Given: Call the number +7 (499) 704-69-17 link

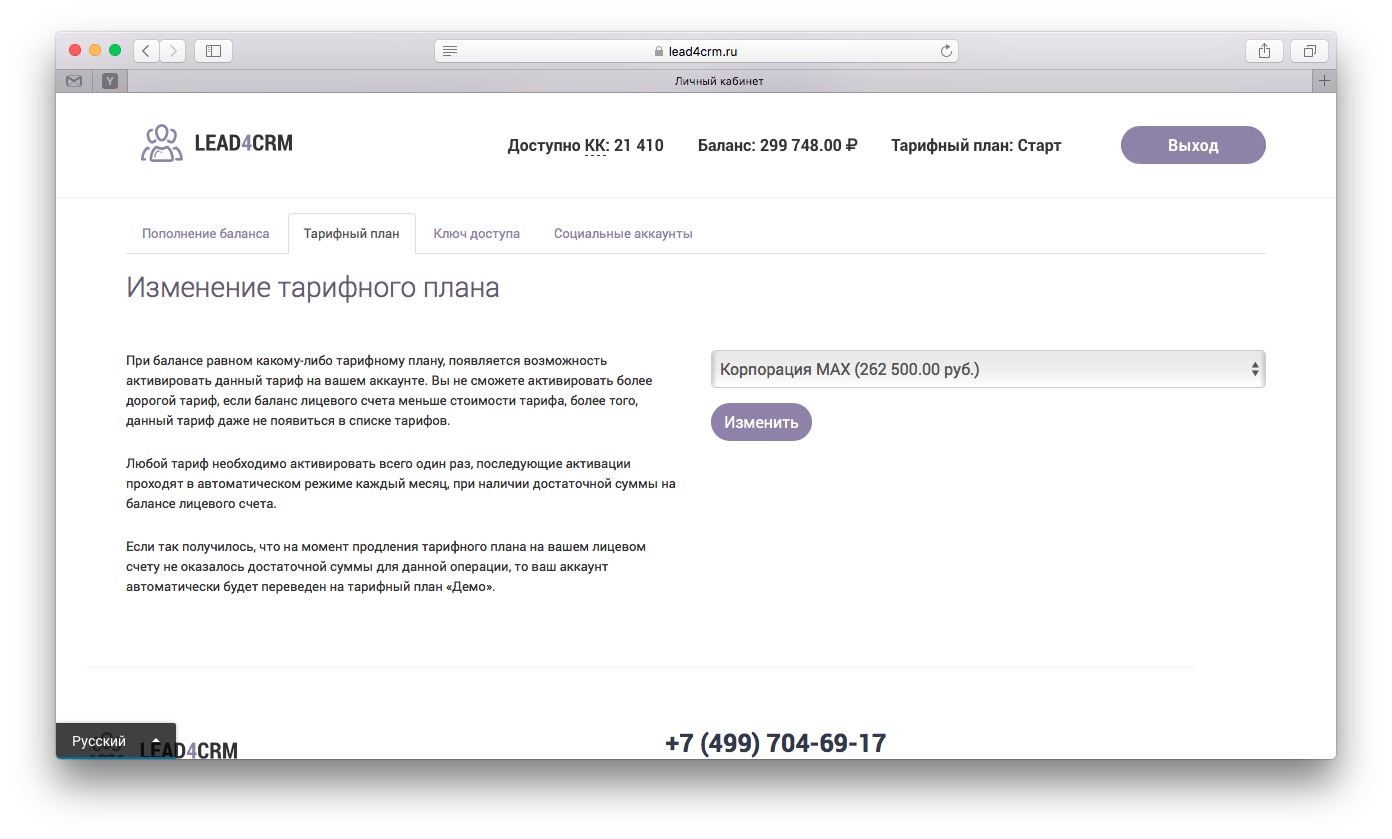Looking at the screenshot, I should tap(776, 742).
